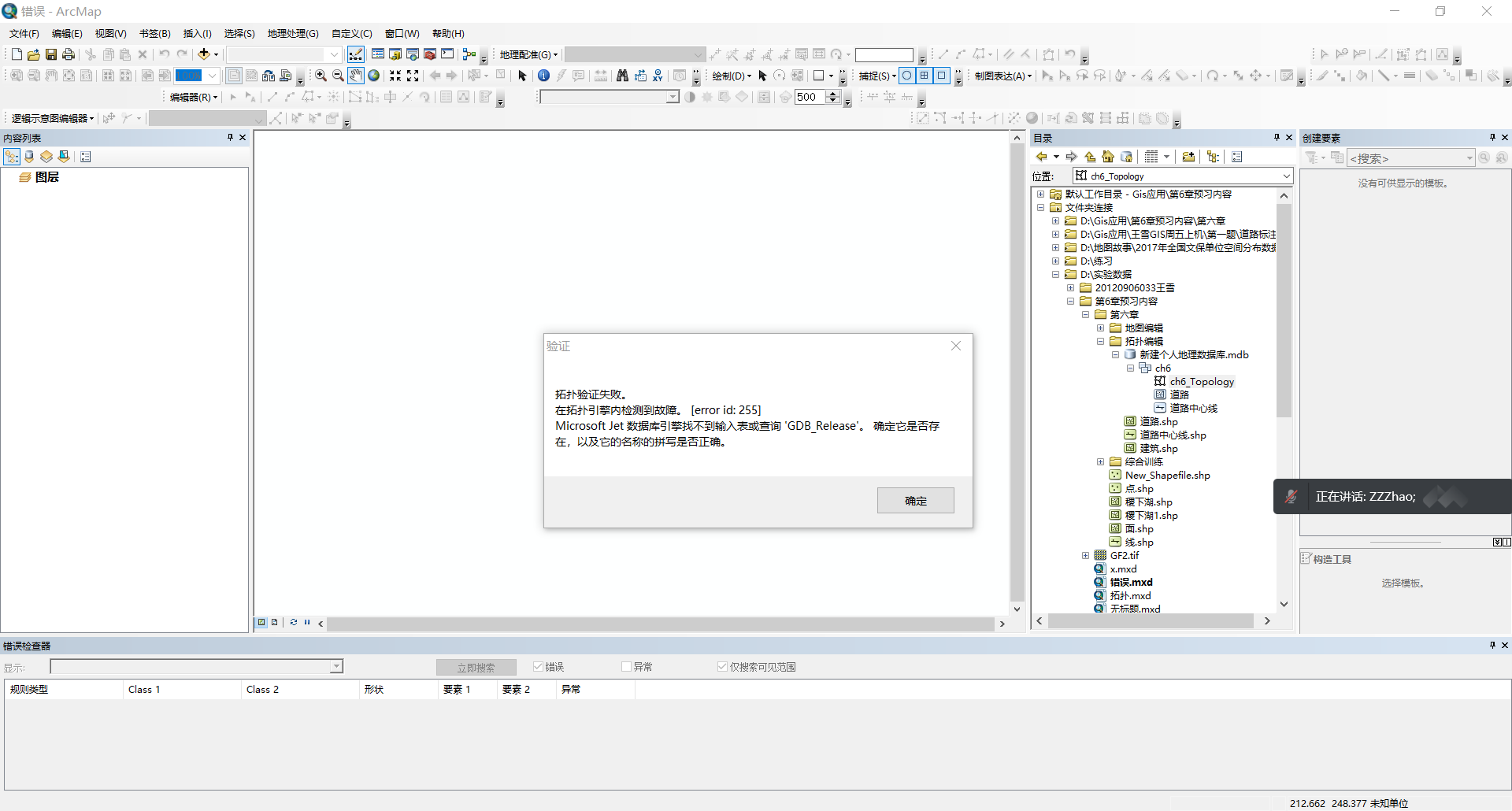This screenshot has width=1512, height=811.
Task: Select 错误.mxd in the catalog tree
Action: coord(1131,583)
